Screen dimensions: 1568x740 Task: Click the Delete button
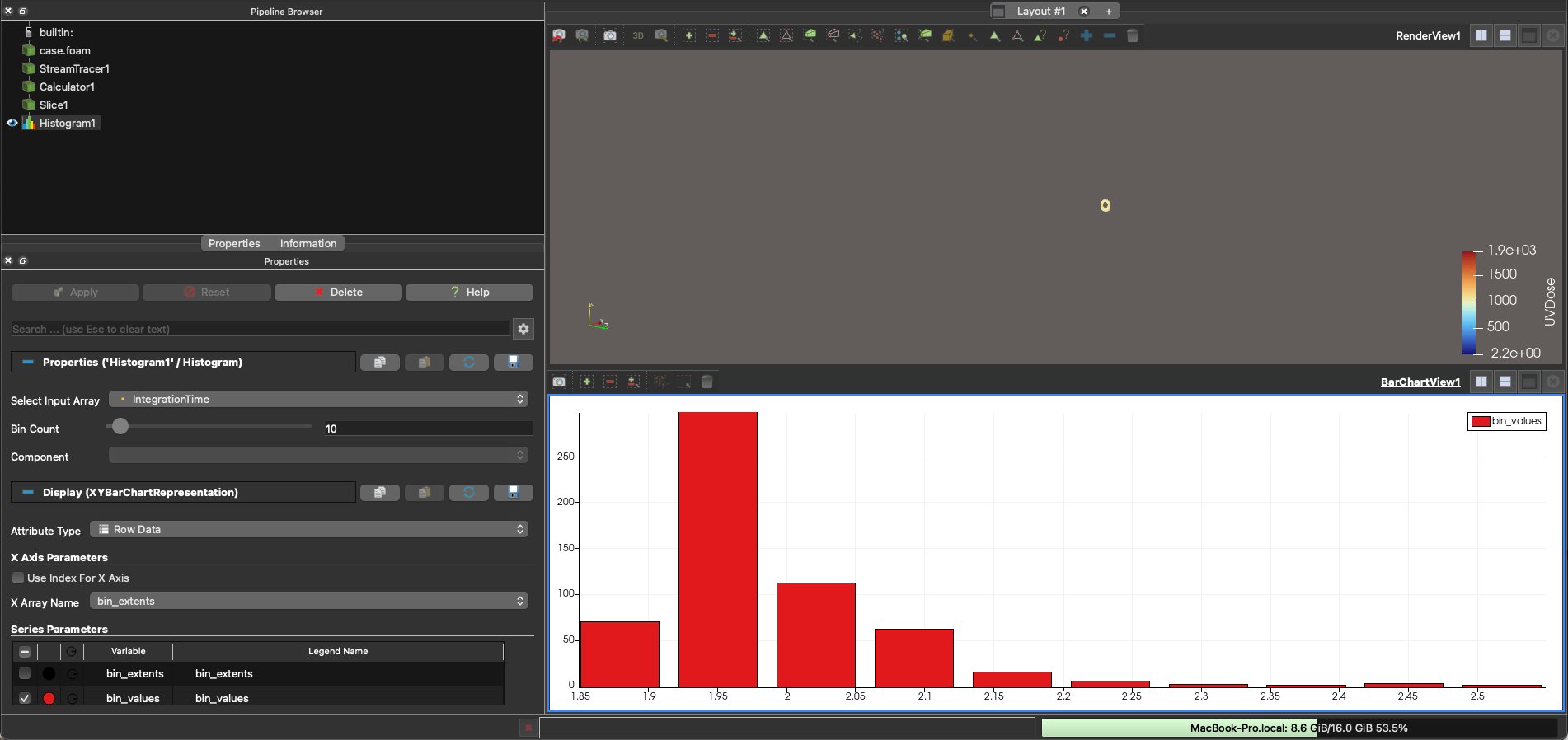click(x=338, y=292)
